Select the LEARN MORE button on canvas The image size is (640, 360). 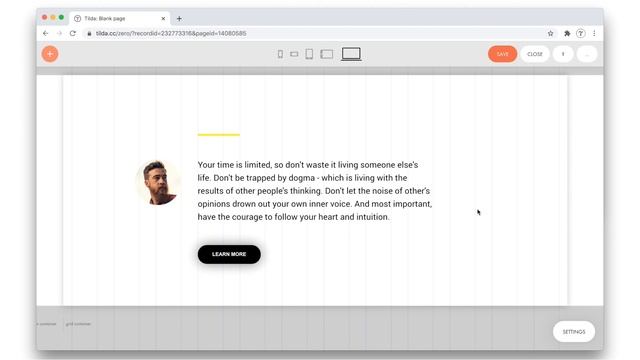[229, 254]
